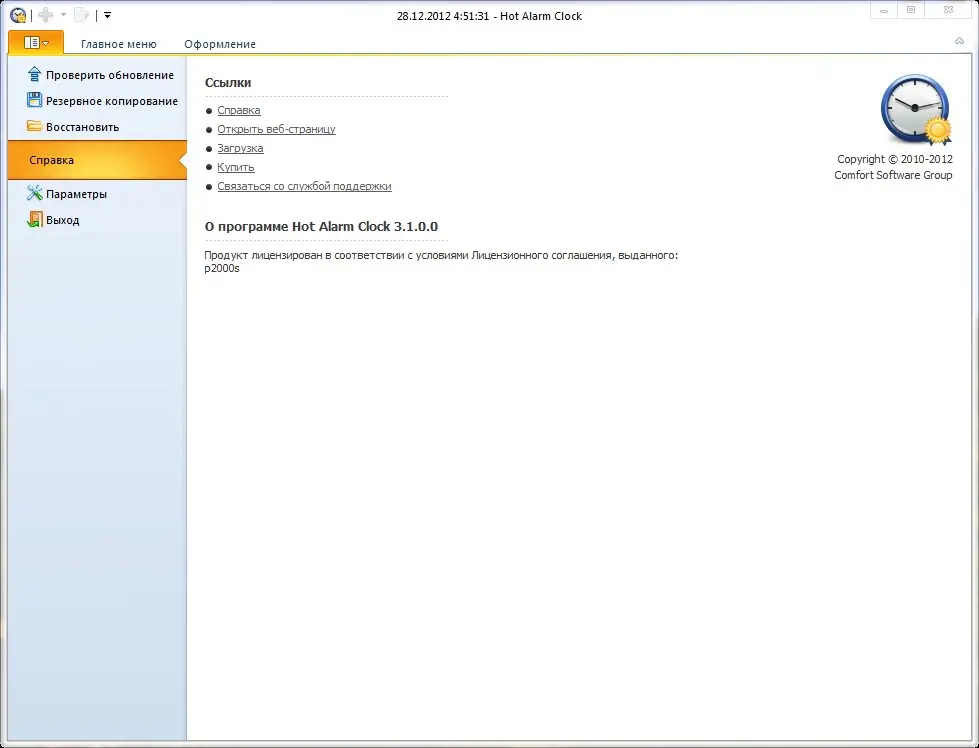Follow the Открыть веб-страницу link
Image resolution: width=979 pixels, height=748 pixels.
coord(276,129)
